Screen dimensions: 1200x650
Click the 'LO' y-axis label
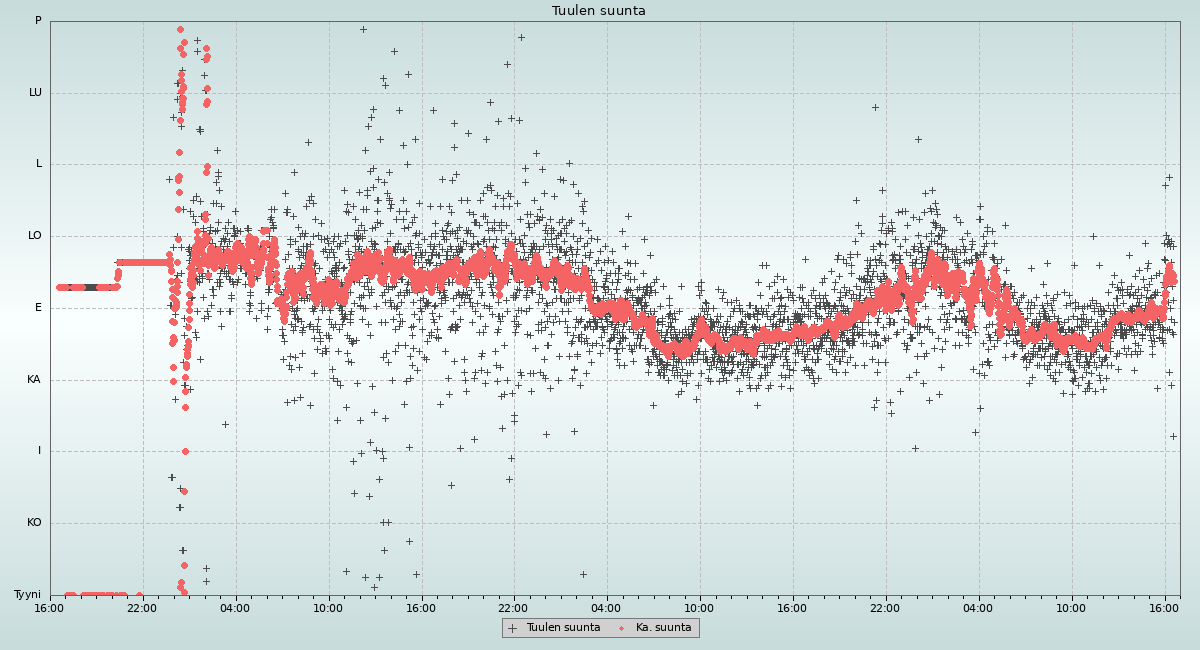point(35,236)
